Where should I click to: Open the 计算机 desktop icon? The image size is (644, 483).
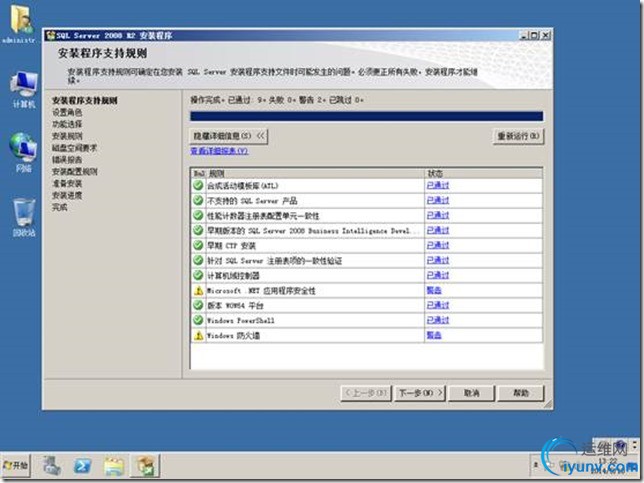[x=23, y=89]
